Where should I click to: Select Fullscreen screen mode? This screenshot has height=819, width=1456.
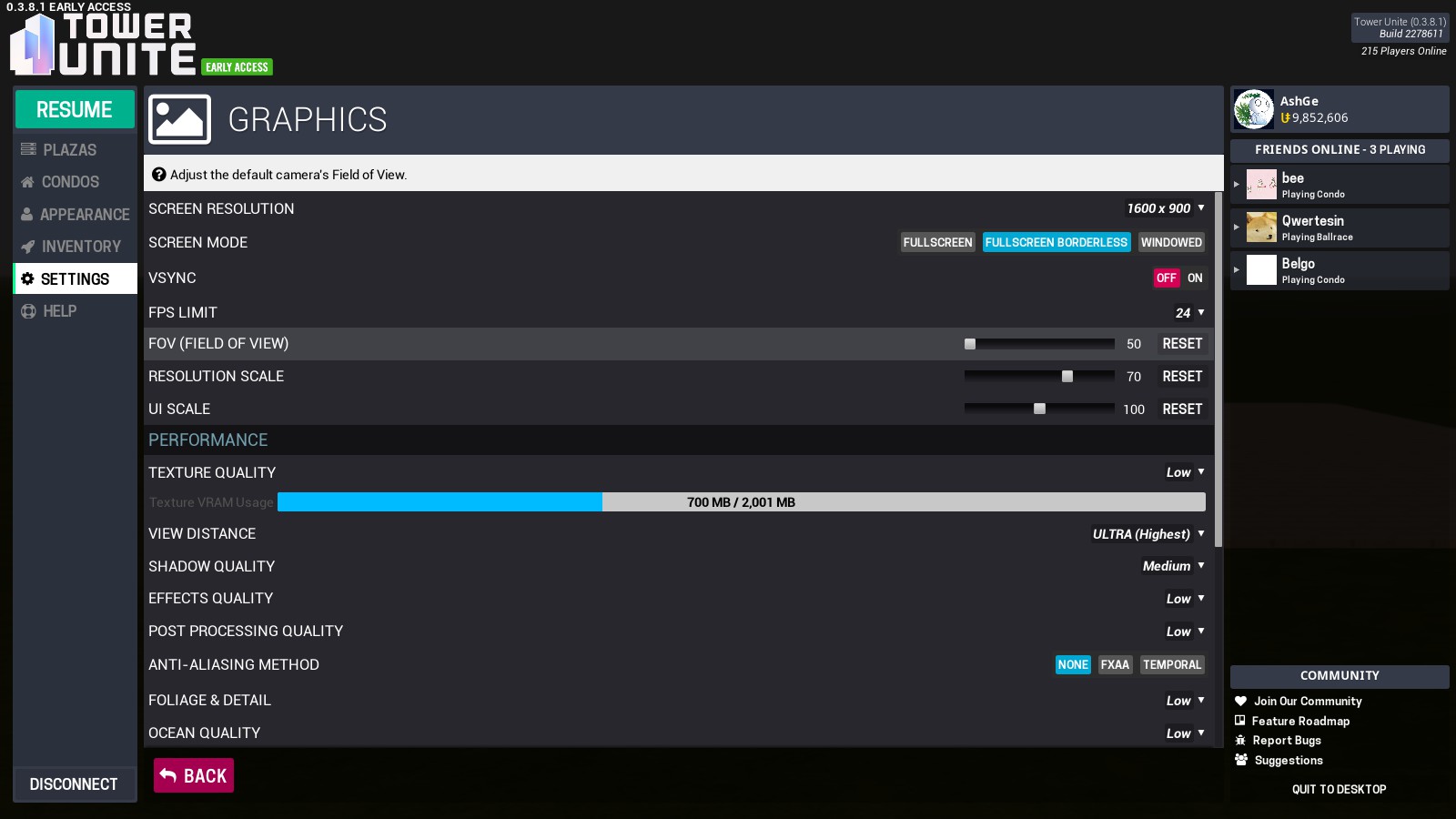pyautogui.click(x=937, y=242)
